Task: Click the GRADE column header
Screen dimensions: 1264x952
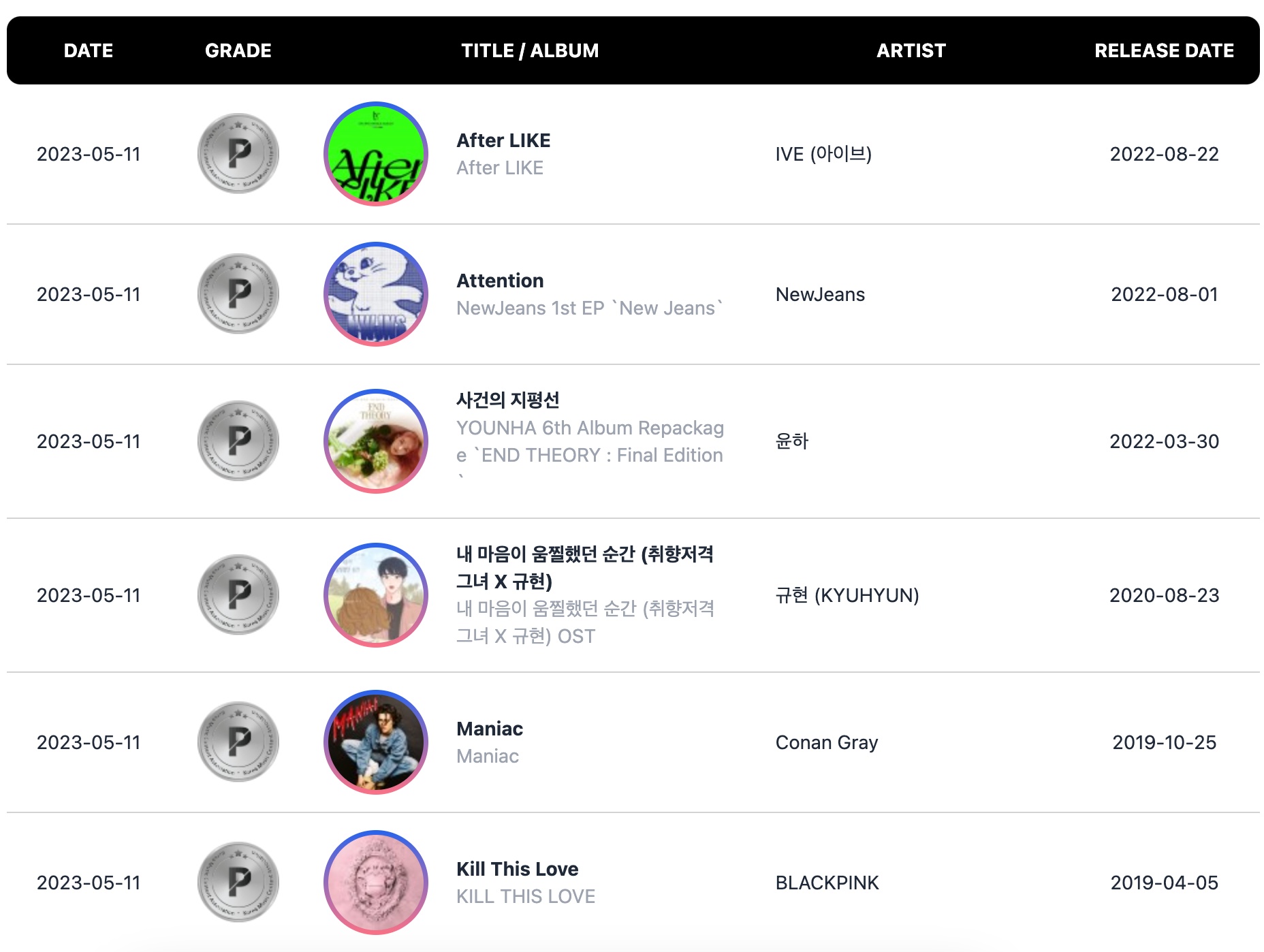Action: 238,50
